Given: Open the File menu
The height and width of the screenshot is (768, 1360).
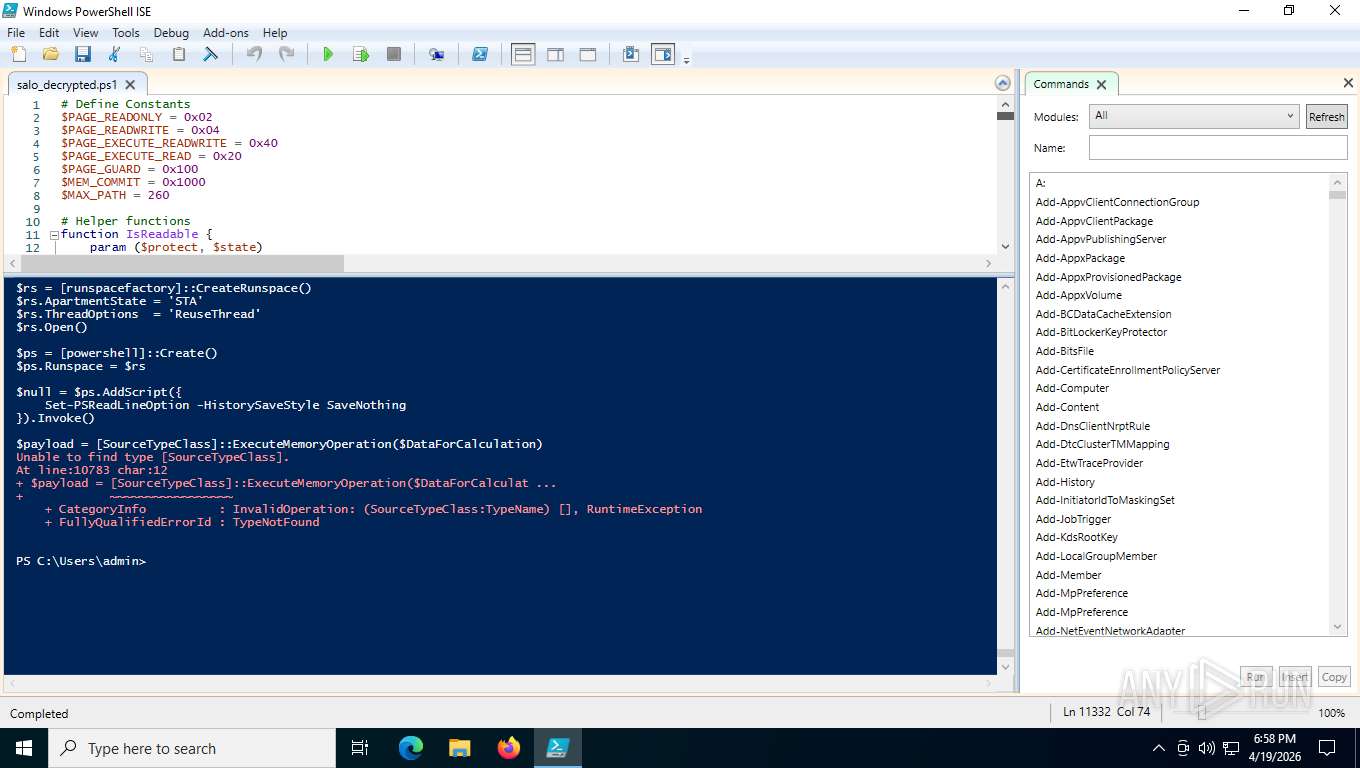Looking at the screenshot, I should [16, 33].
